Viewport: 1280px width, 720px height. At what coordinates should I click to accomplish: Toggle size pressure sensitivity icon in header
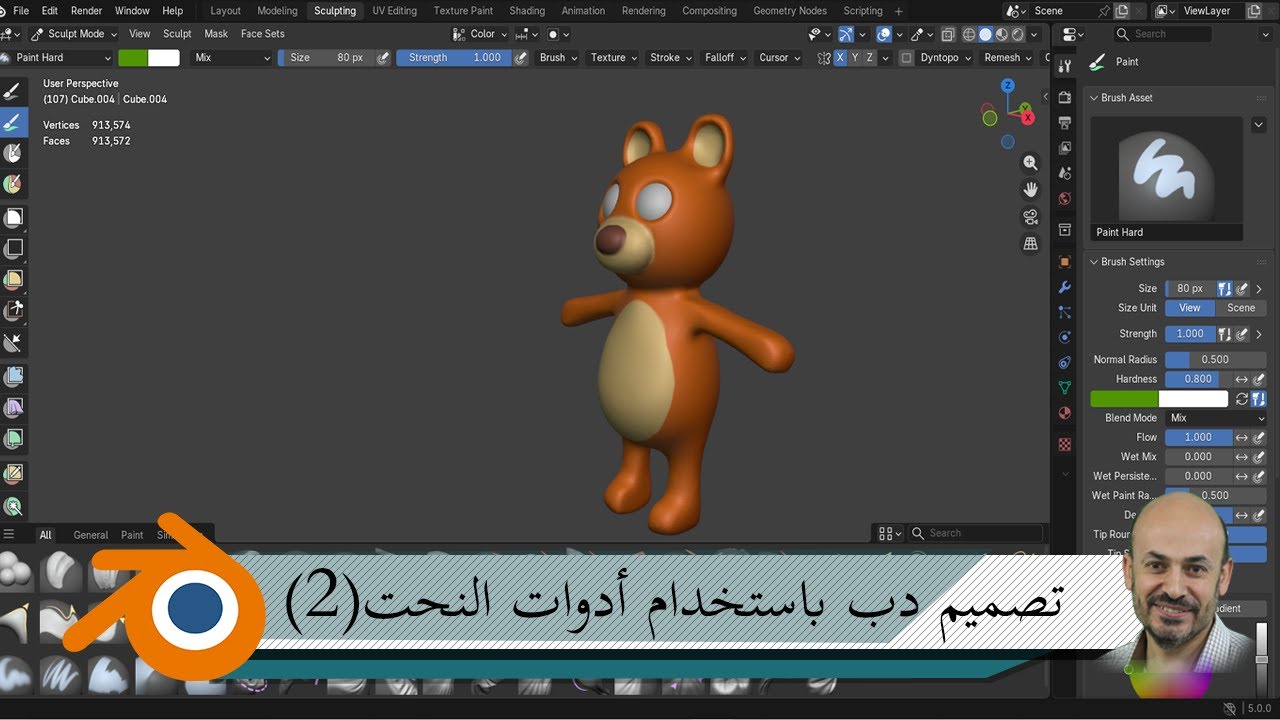coord(383,58)
